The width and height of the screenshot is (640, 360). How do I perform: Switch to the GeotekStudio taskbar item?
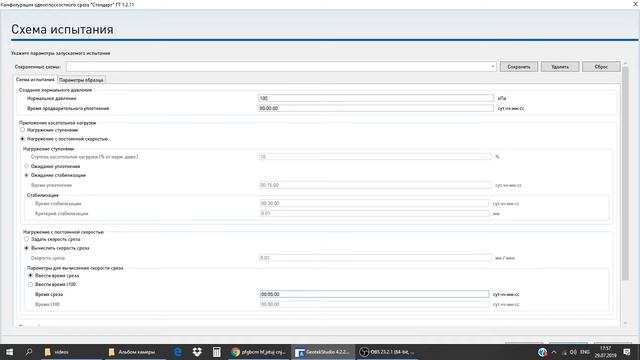pyautogui.click(x=323, y=352)
